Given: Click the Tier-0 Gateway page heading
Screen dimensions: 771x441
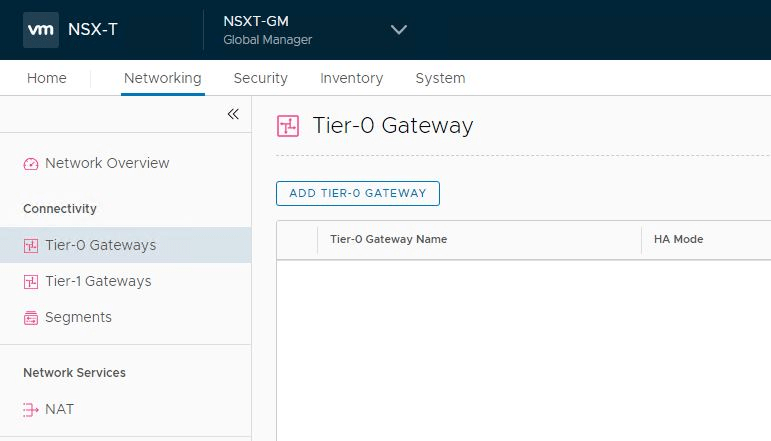Looking at the screenshot, I should (x=393, y=125).
